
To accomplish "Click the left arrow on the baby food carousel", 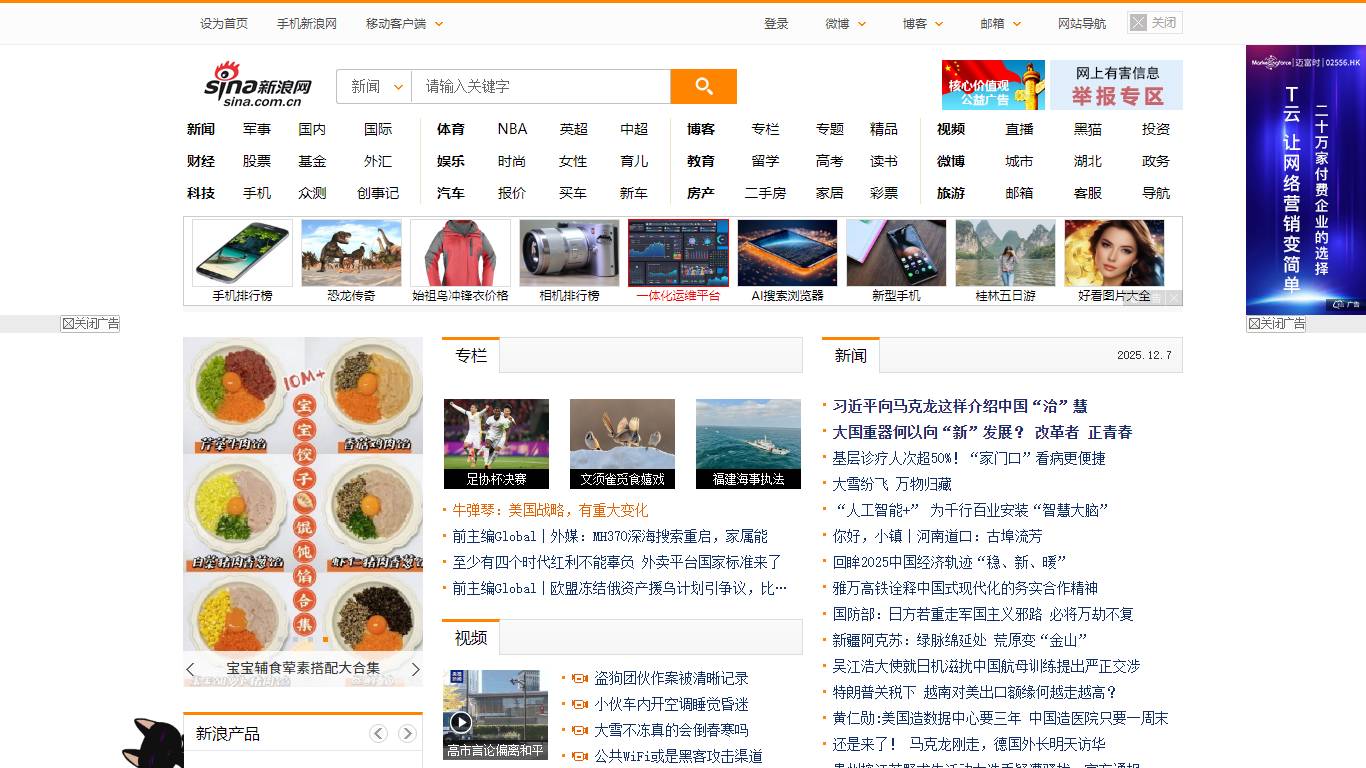I will [x=190, y=669].
